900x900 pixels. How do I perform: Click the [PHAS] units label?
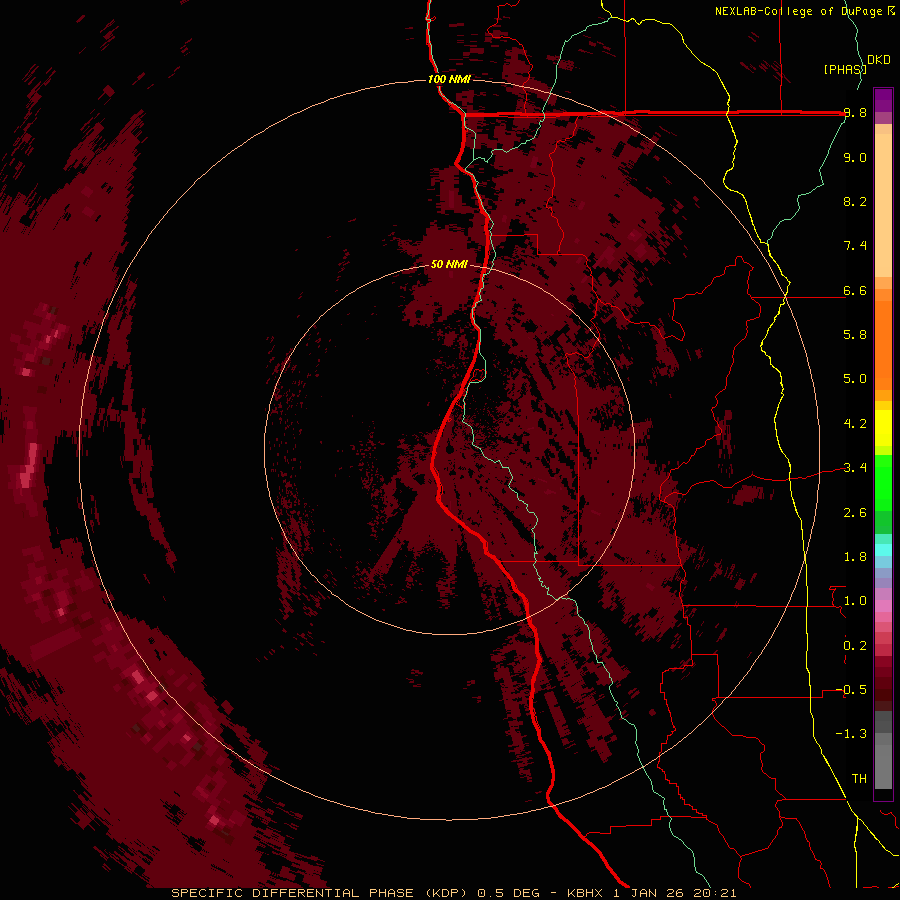click(845, 69)
